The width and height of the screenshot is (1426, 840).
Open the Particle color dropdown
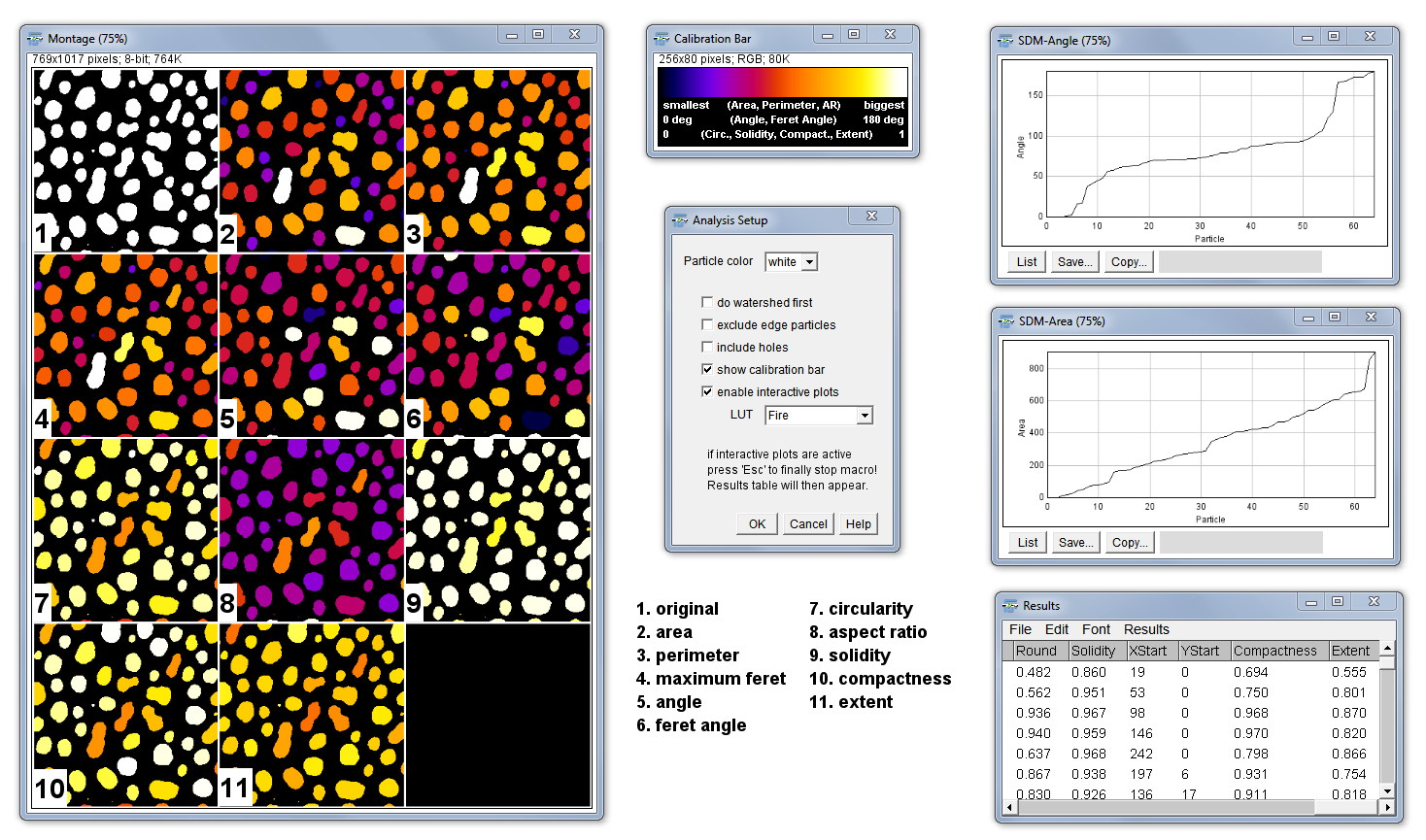pyautogui.click(x=792, y=262)
